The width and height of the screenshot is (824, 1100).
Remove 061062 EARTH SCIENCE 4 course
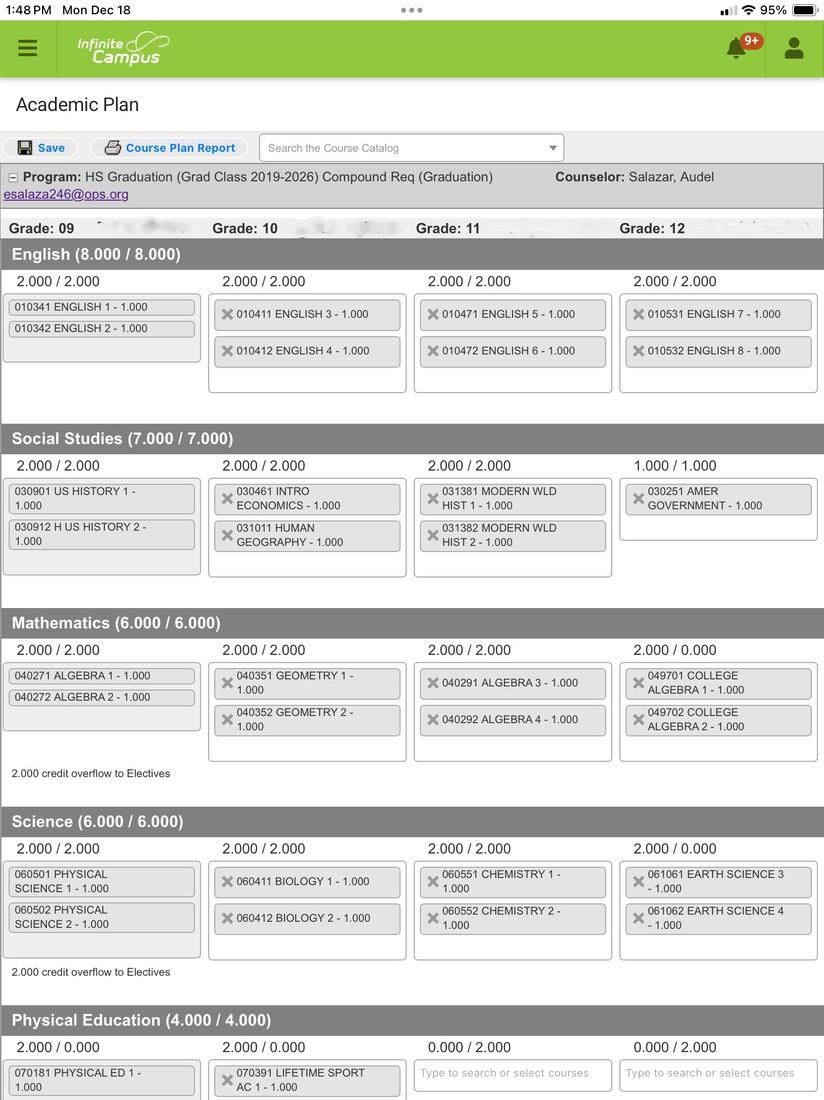tap(638, 918)
